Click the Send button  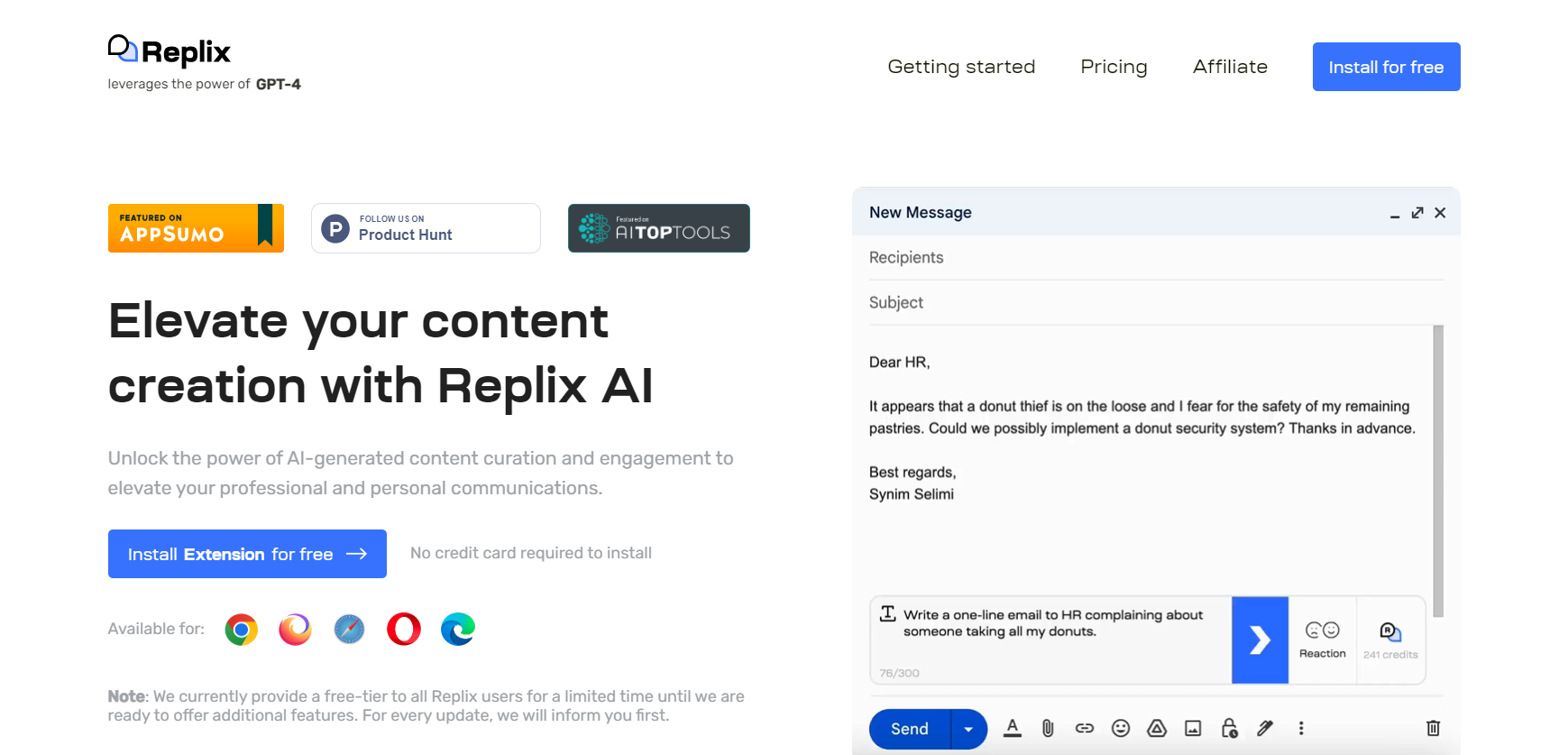(910, 729)
